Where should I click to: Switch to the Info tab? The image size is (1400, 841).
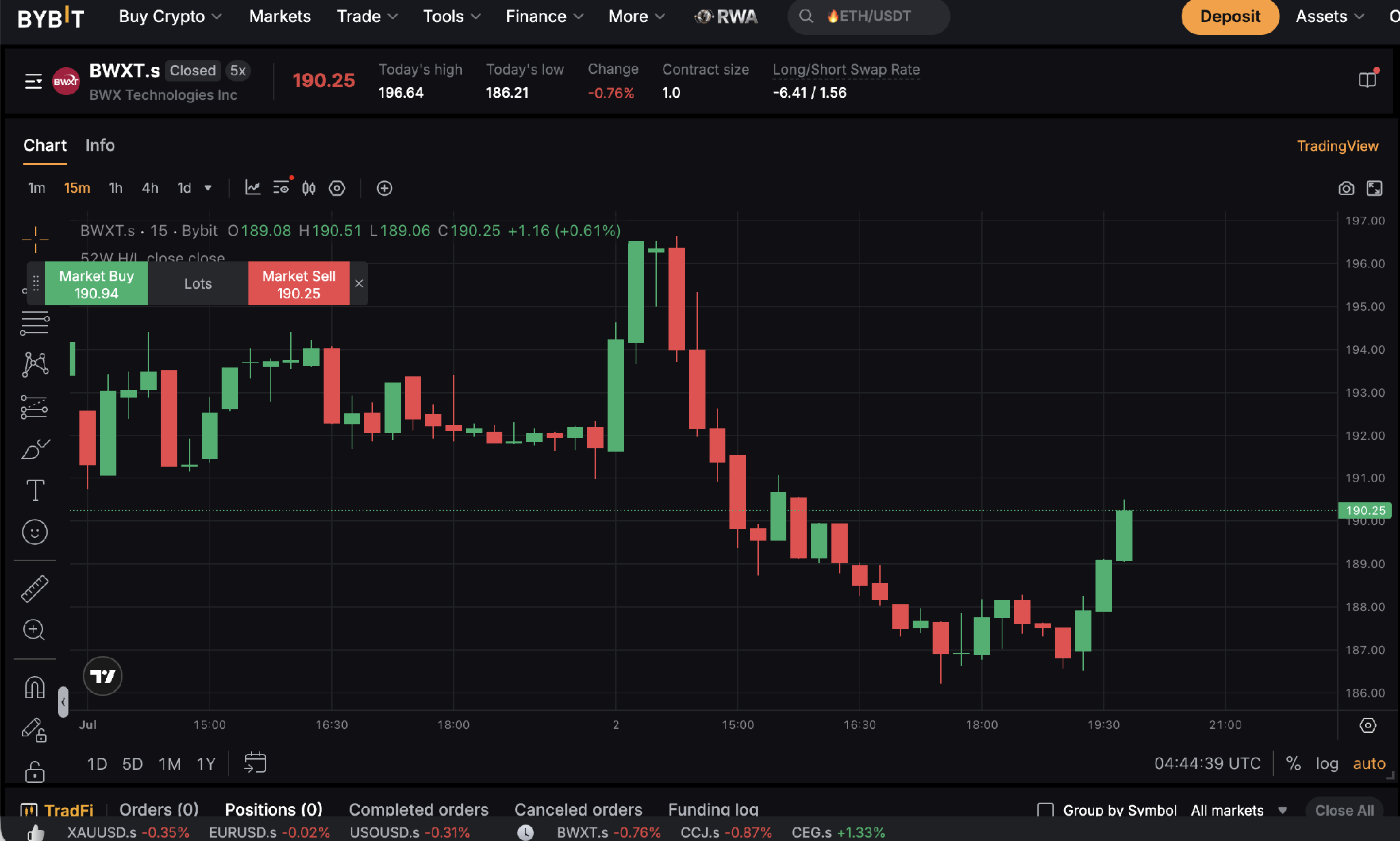coord(100,145)
